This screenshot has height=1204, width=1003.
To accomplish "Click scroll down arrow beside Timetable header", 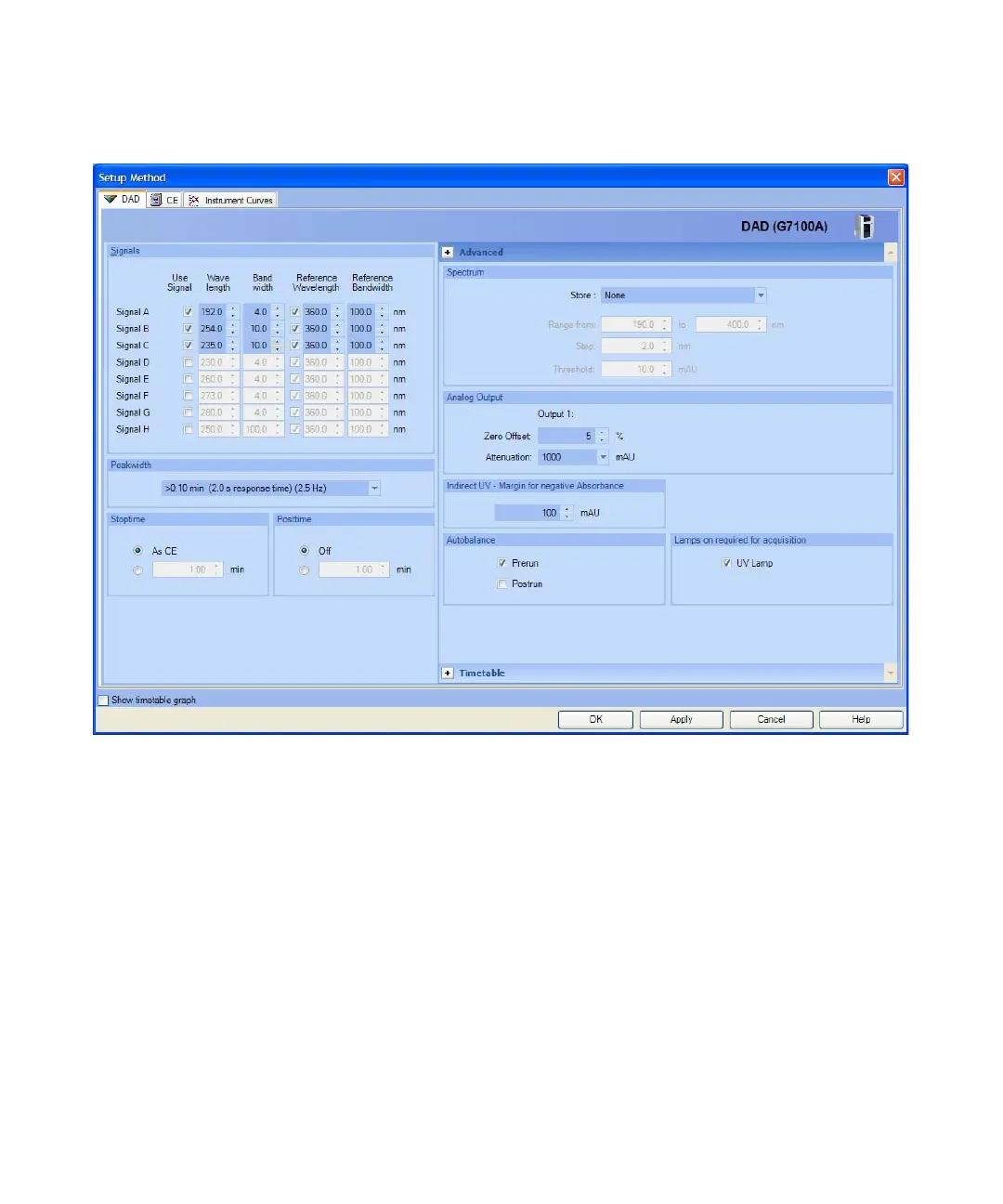I will point(891,673).
